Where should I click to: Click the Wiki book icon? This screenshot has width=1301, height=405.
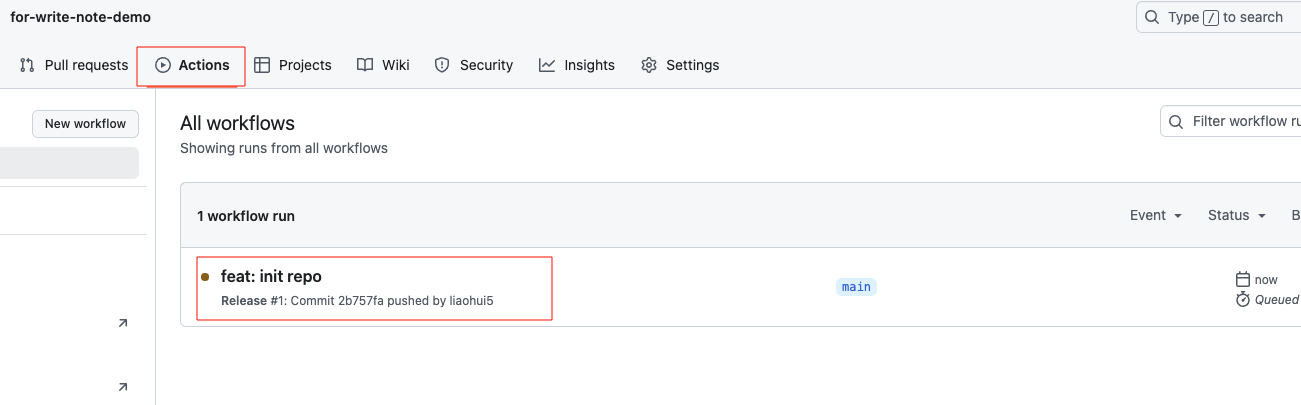[x=365, y=65]
